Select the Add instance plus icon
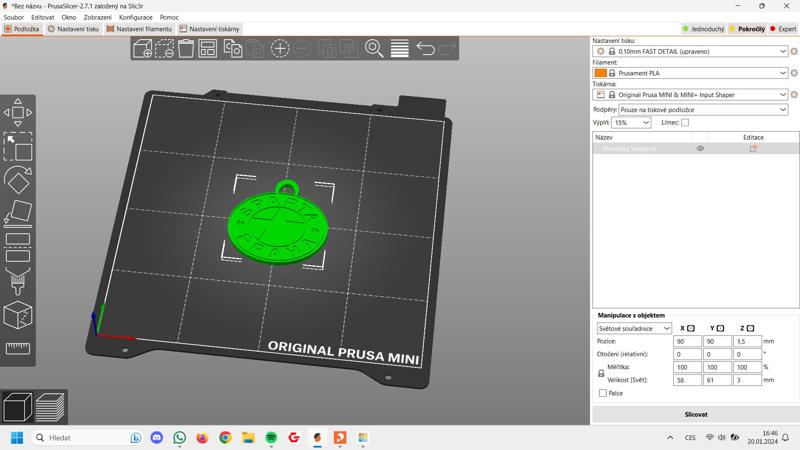 tap(280, 49)
